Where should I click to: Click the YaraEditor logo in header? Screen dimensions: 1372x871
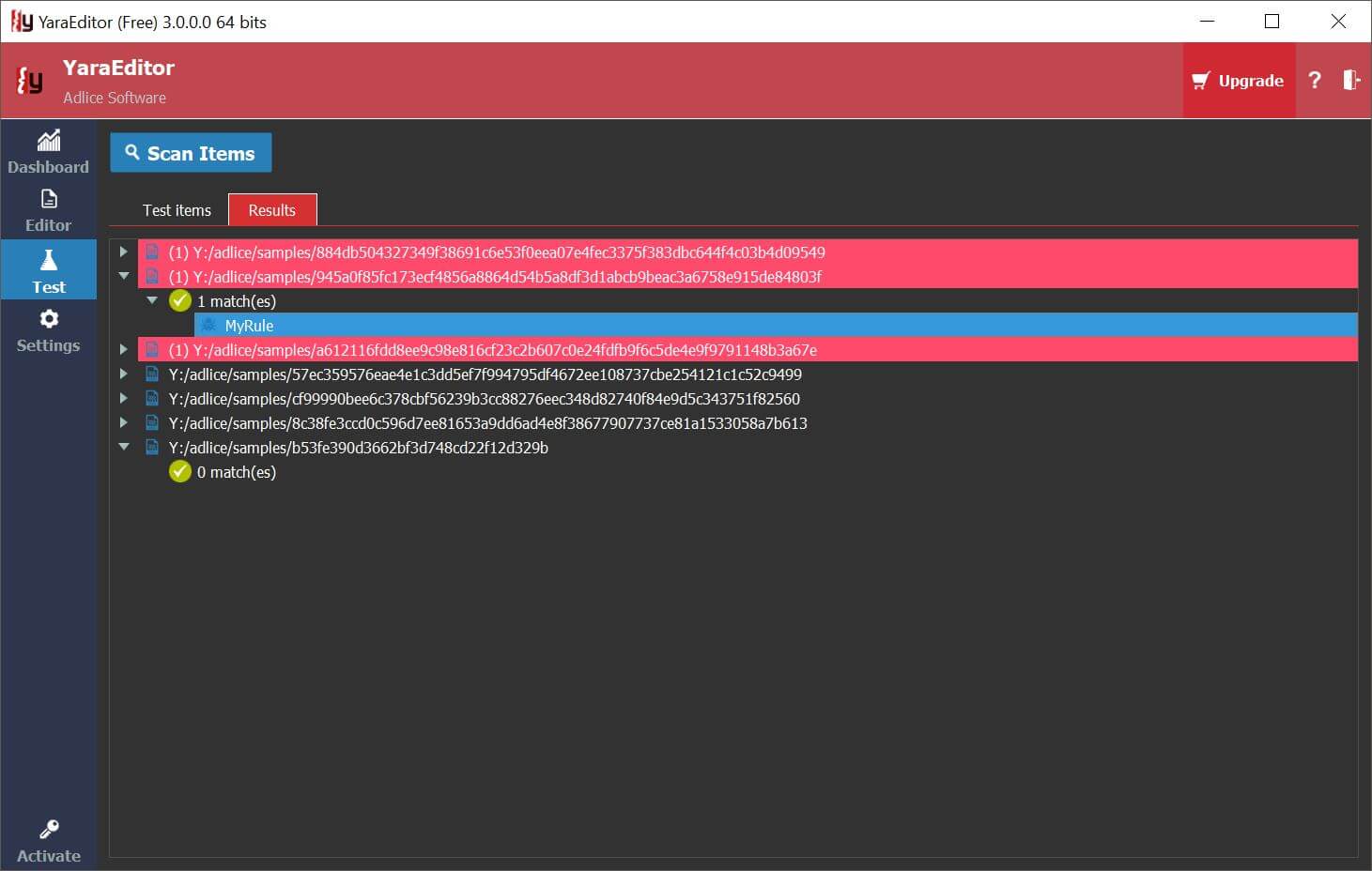point(30,81)
